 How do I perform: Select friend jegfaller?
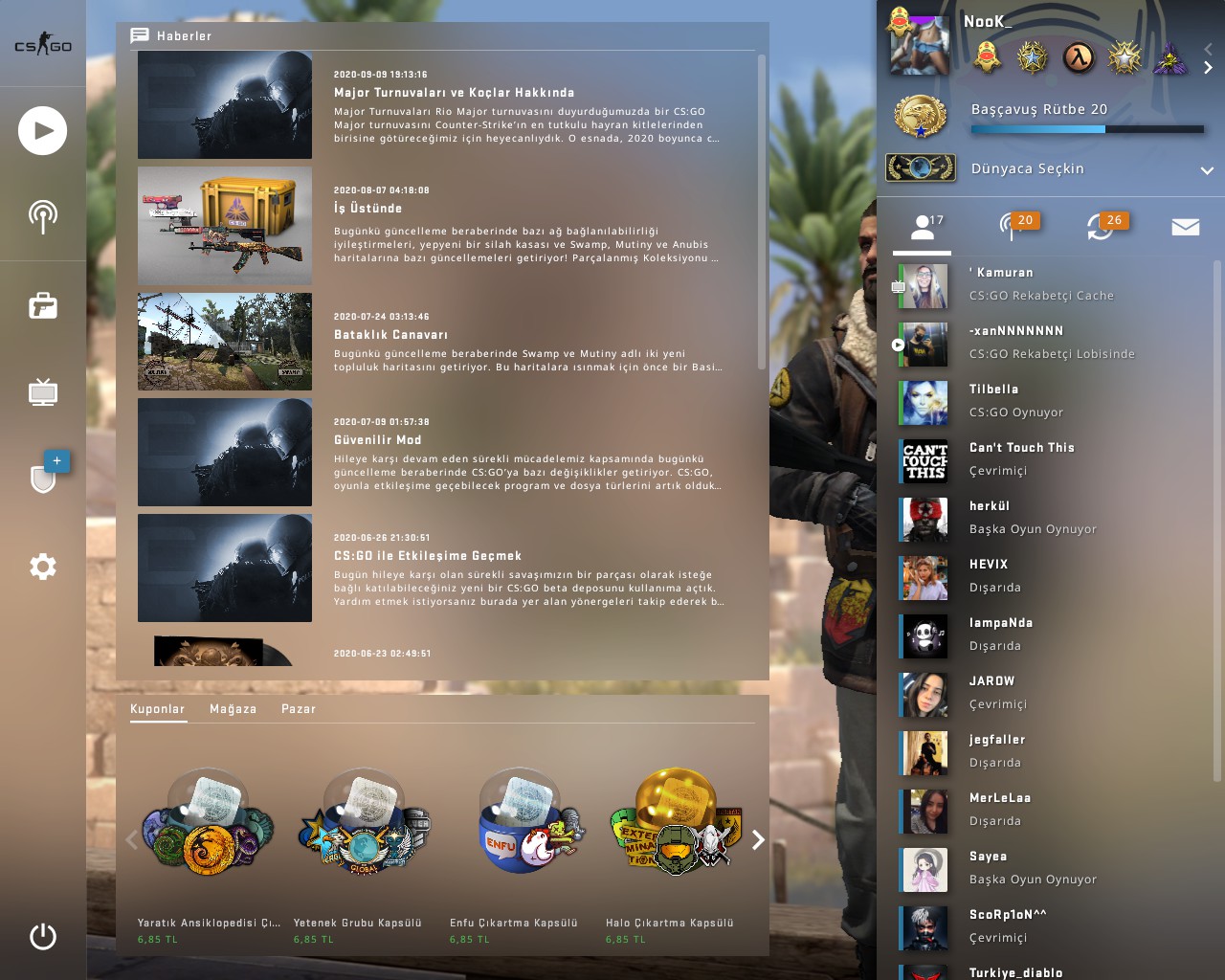pyautogui.click(x=1053, y=753)
